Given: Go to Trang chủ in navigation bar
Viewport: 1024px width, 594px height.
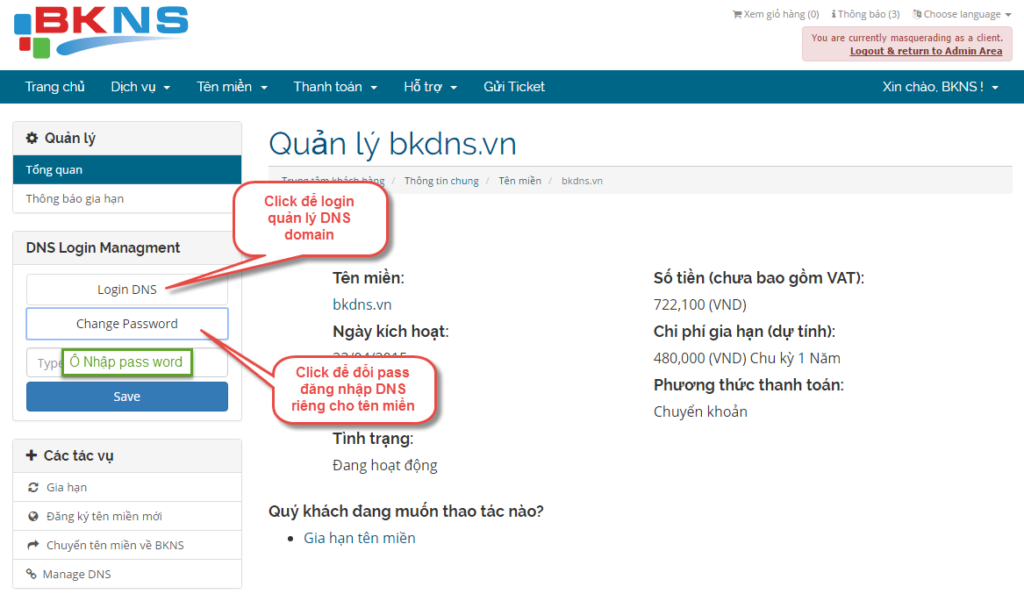Looking at the screenshot, I should click(x=55, y=87).
